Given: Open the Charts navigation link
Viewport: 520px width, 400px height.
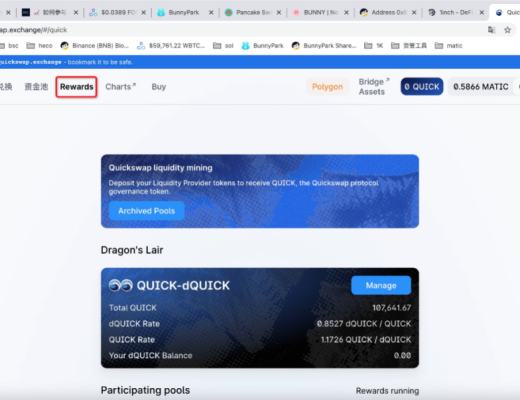Looking at the screenshot, I should [120, 87].
